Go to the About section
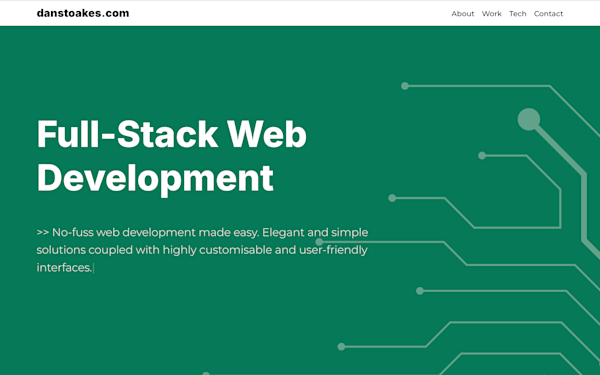This screenshot has height=375, width=600. click(x=463, y=14)
